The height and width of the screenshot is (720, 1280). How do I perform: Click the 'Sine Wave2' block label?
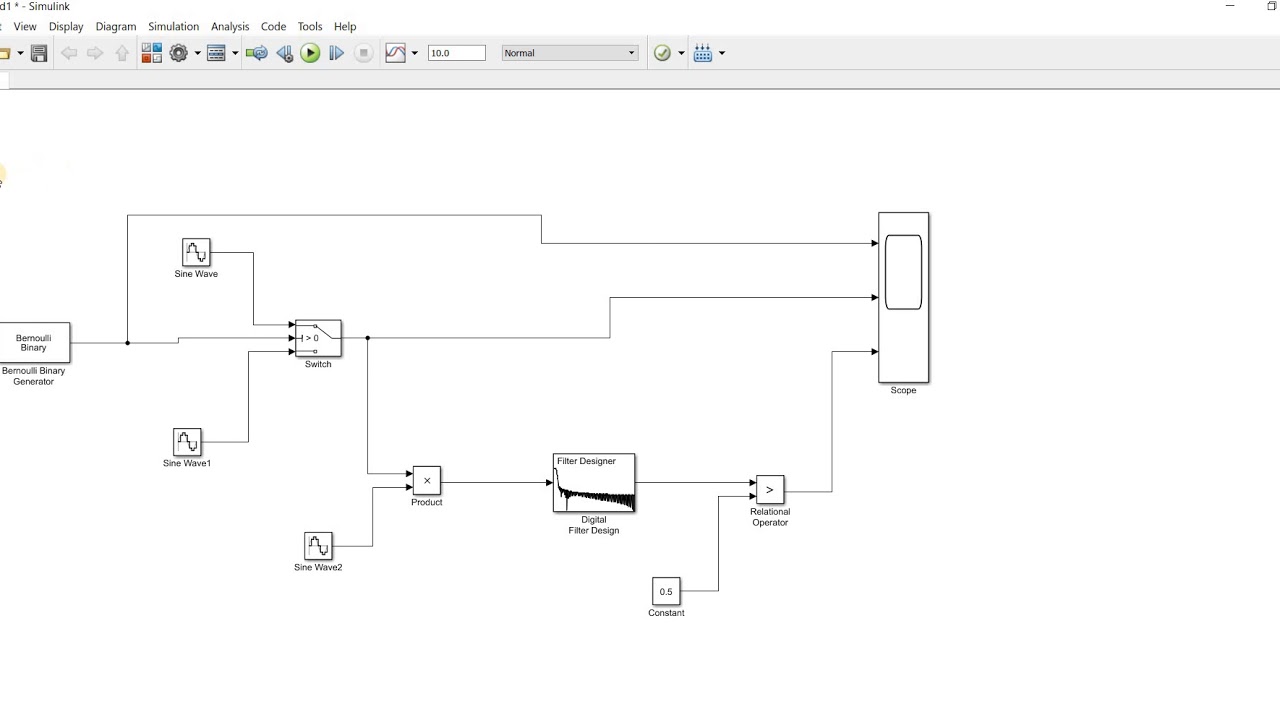click(318, 568)
